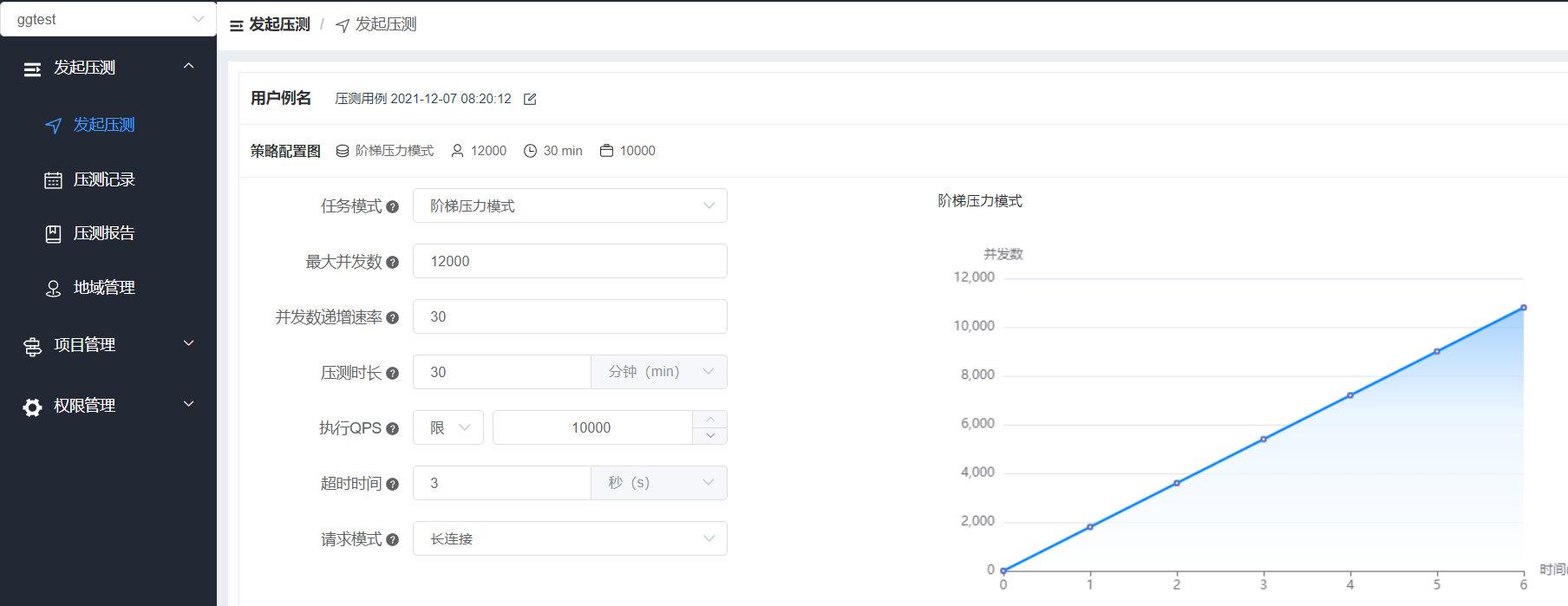Click the 压测用例 2021-12-07 08:20:12 name
This screenshot has height=606, width=1568.
(x=423, y=99)
